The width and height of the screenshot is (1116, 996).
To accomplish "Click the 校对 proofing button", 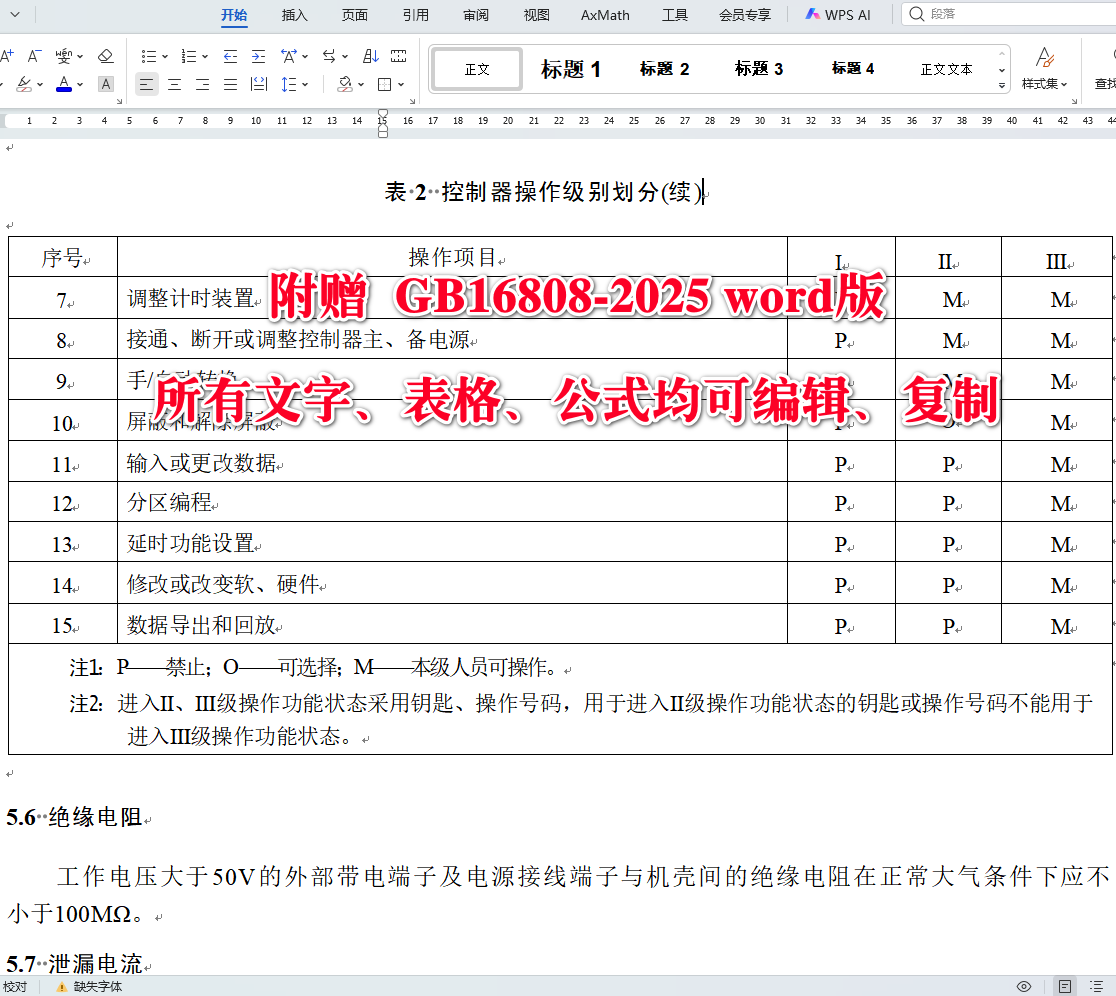I will [15, 985].
